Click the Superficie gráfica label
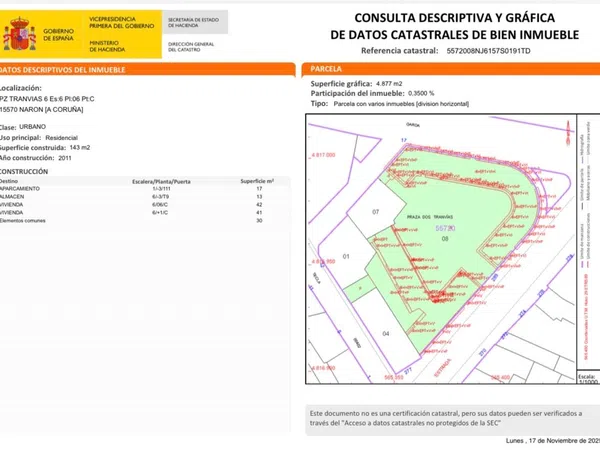 [x=341, y=83]
